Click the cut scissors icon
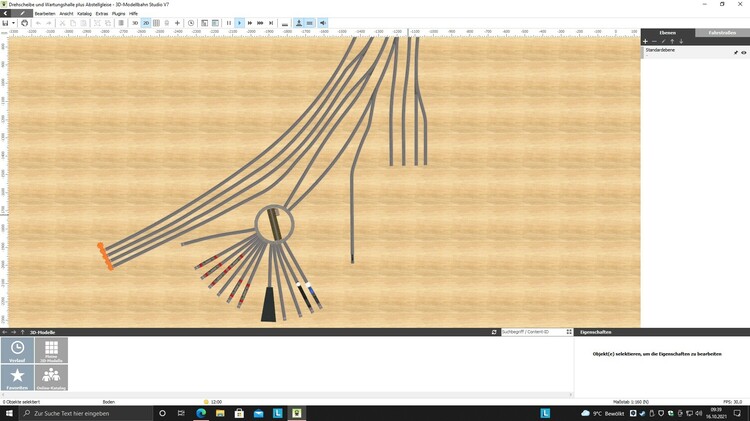Image resolution: width=750 pixels, height=421 pixels. pyautogui.click(x=62, y=23)
